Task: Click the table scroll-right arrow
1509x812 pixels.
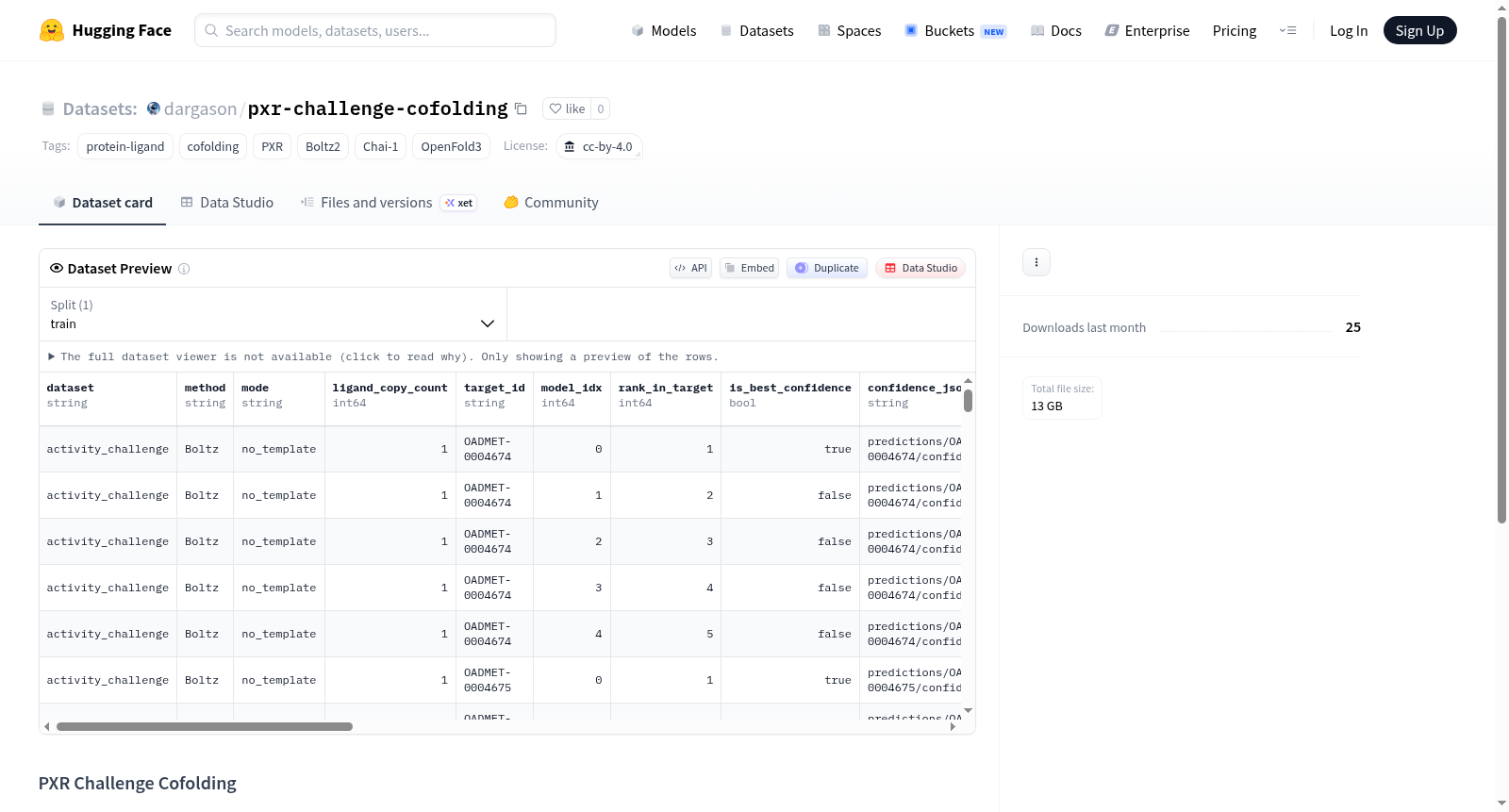Action: (953, 726)
